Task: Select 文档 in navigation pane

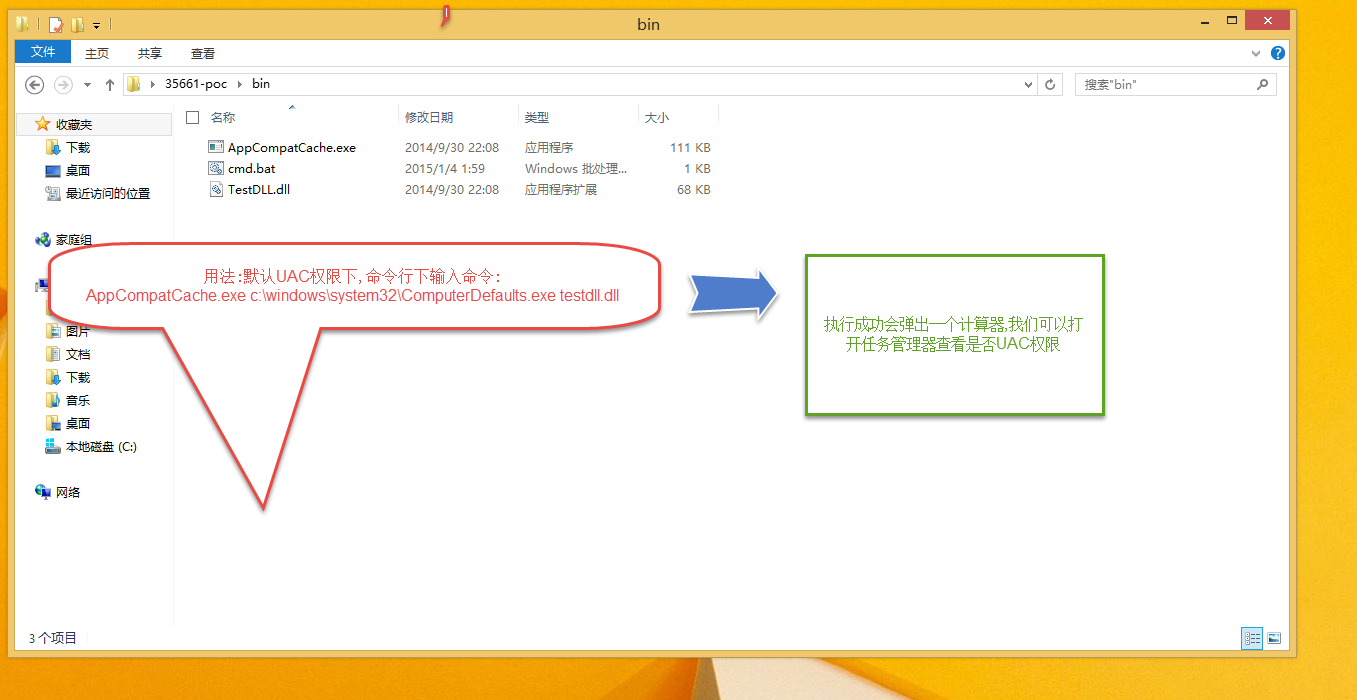Action: tap(78, 355)
